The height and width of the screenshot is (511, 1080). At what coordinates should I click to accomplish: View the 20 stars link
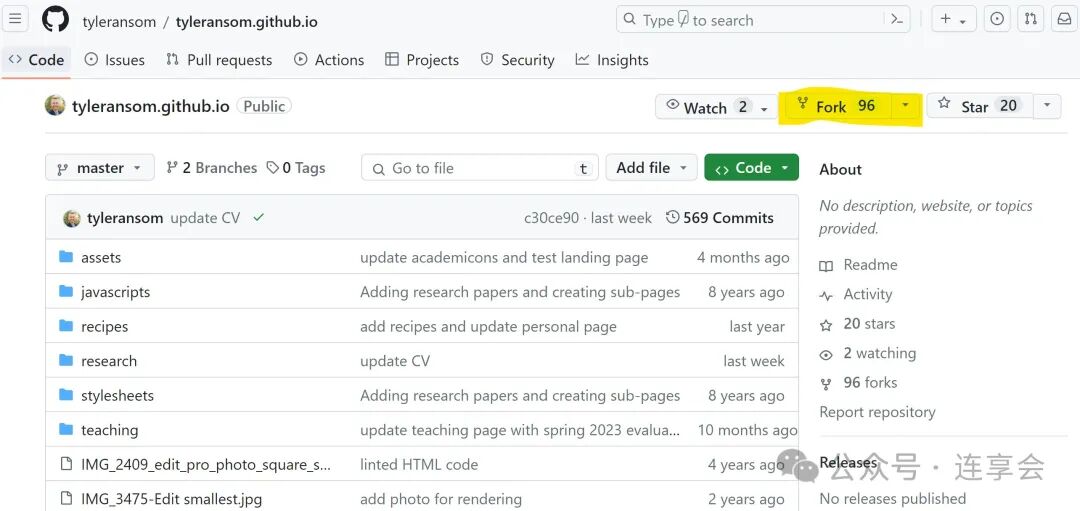[x=857, y=324]
